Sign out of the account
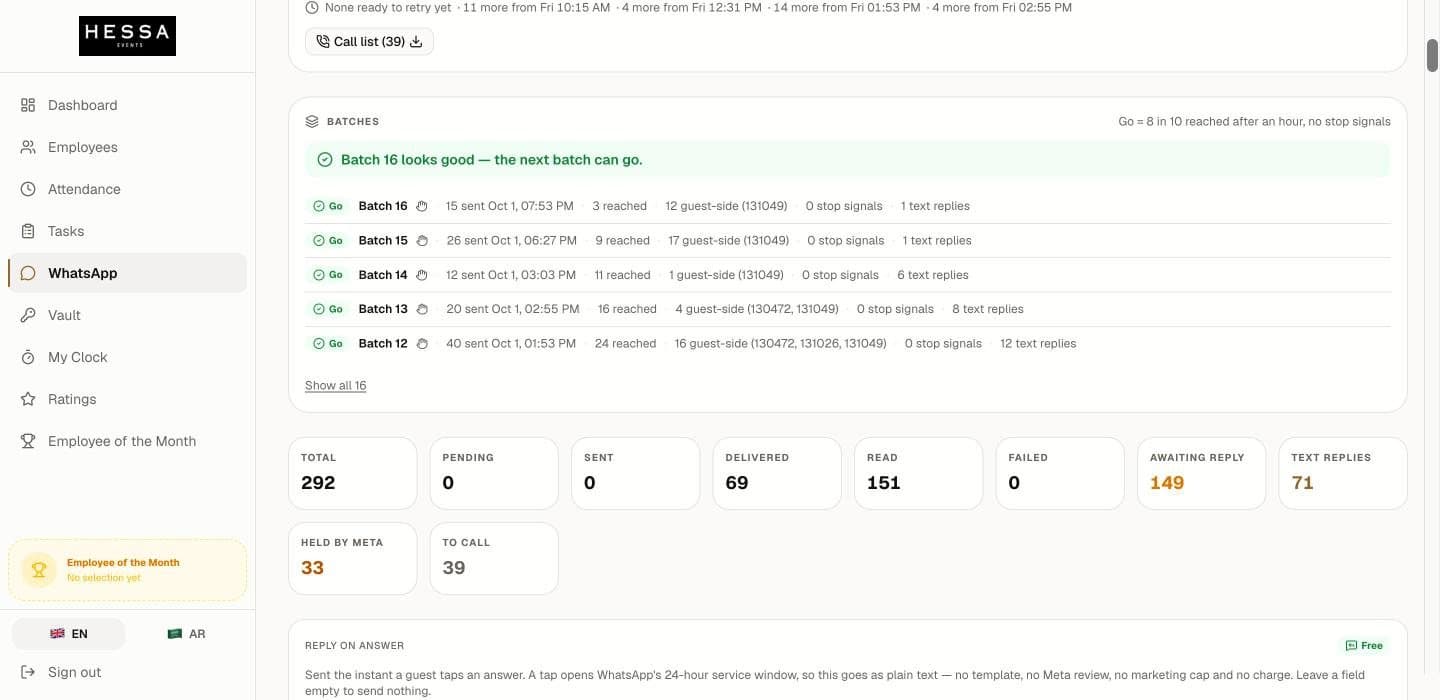This screenshot has width=1440, height=700. (127, 672)
